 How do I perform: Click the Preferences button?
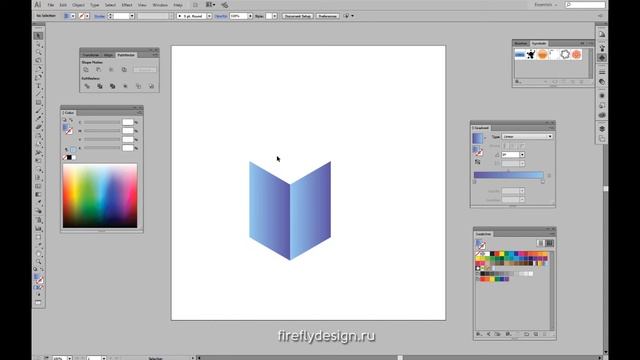327,16
